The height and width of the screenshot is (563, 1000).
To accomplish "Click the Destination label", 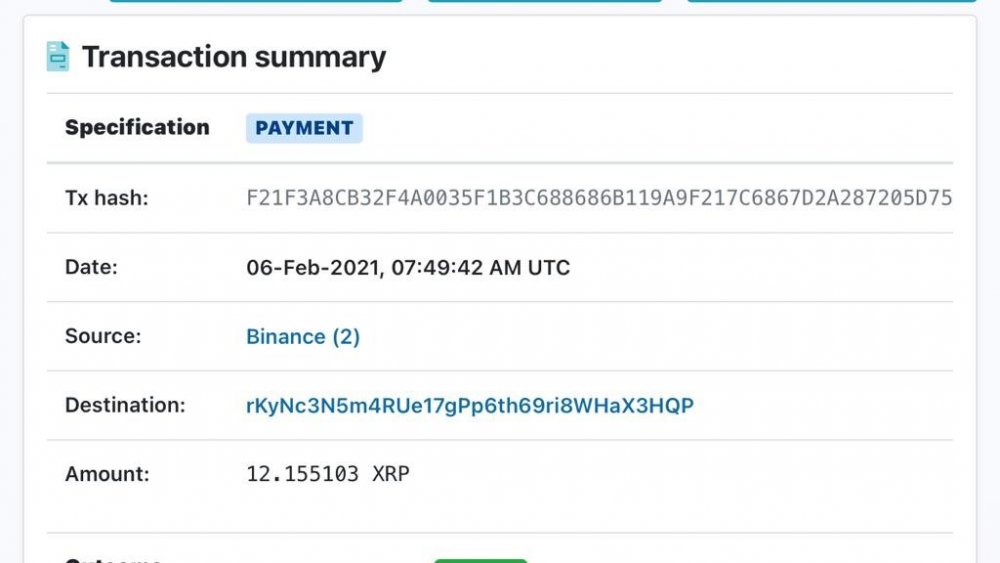I will [125, 406].
